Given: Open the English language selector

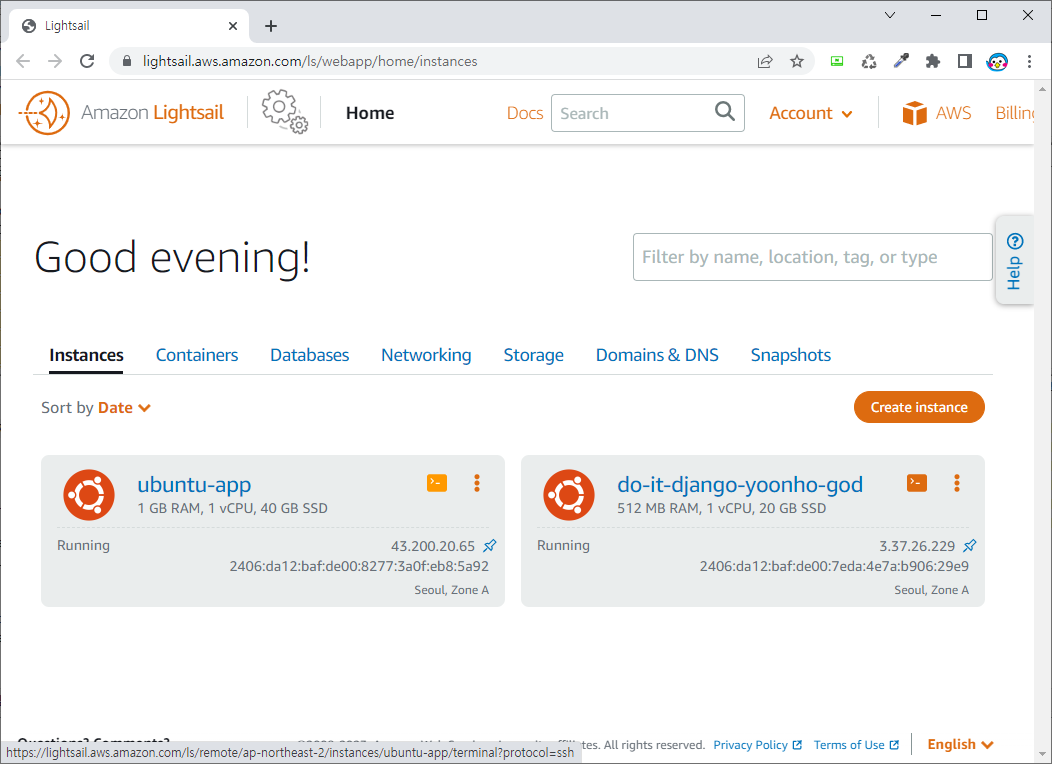Looking at the screenshot, I should coord(959,745).
